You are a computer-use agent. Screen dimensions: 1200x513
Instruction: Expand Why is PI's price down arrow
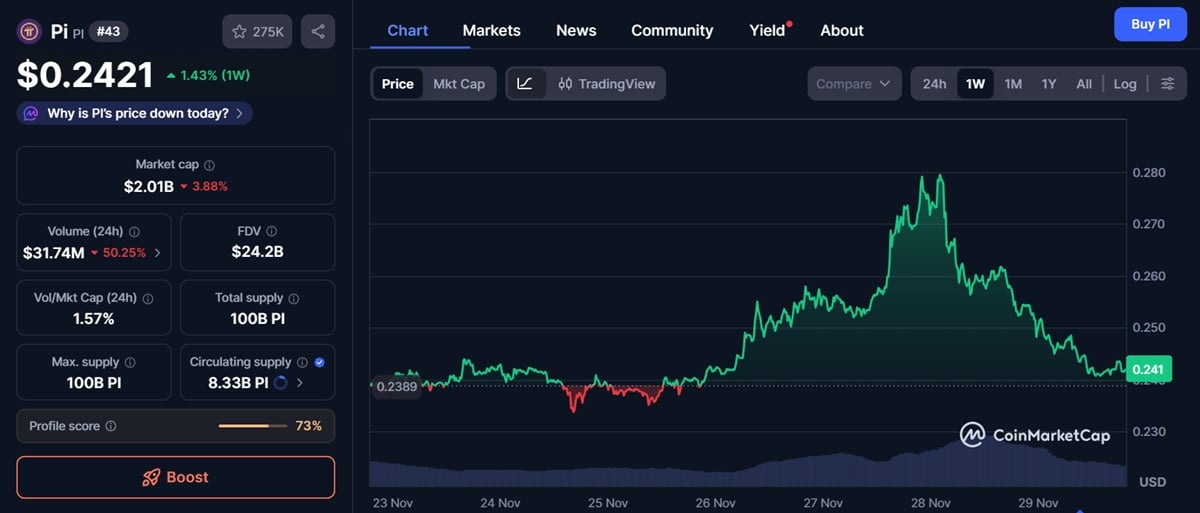tap(239, 113)
